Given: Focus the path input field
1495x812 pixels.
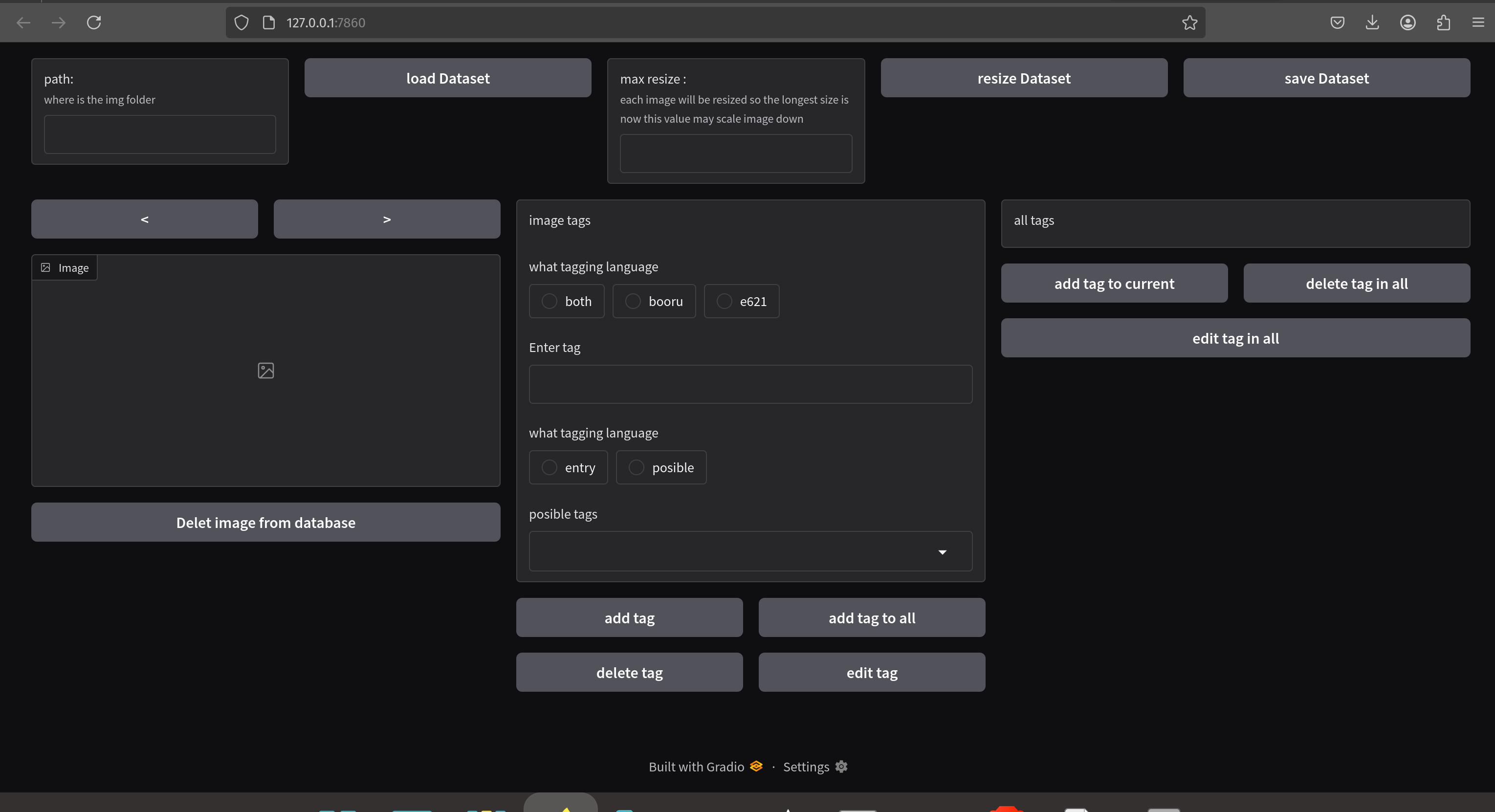Looking at the screenshot, I should click(x=159, y=134).
